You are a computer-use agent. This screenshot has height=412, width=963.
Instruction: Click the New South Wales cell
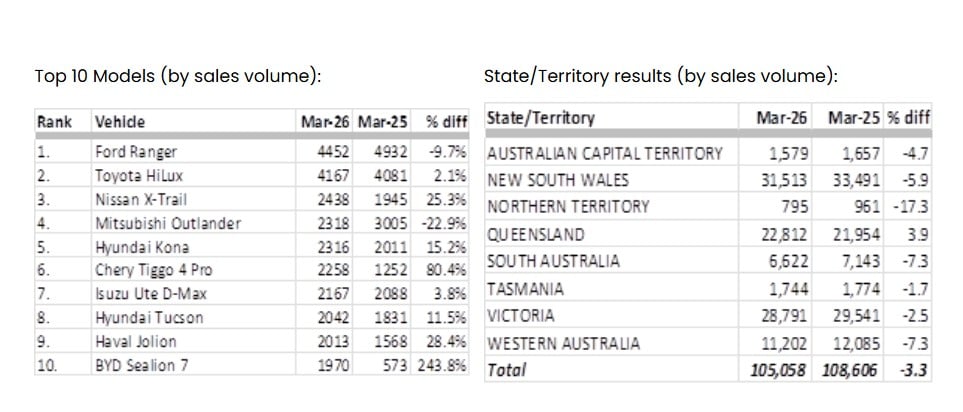560,180
